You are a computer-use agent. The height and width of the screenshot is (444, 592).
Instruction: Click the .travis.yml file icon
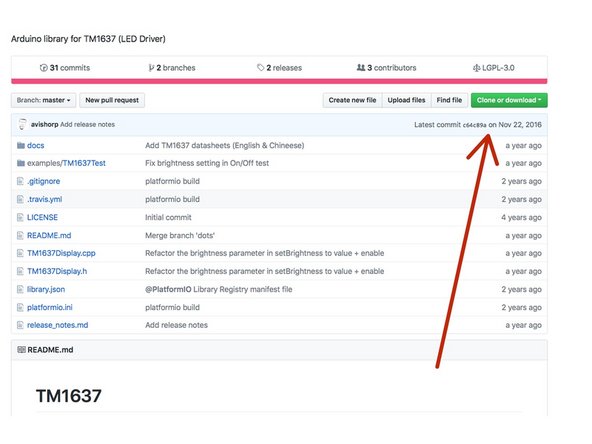(x=20, y=199)
